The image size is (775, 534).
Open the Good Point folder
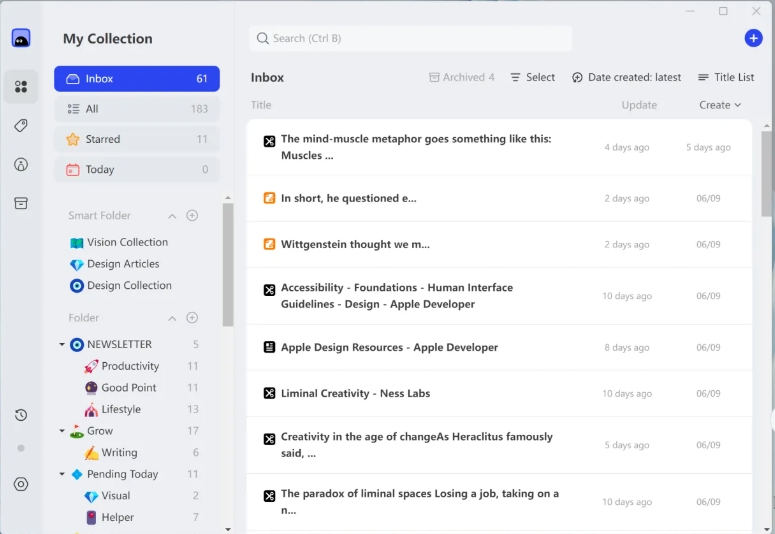pos(129,388)
